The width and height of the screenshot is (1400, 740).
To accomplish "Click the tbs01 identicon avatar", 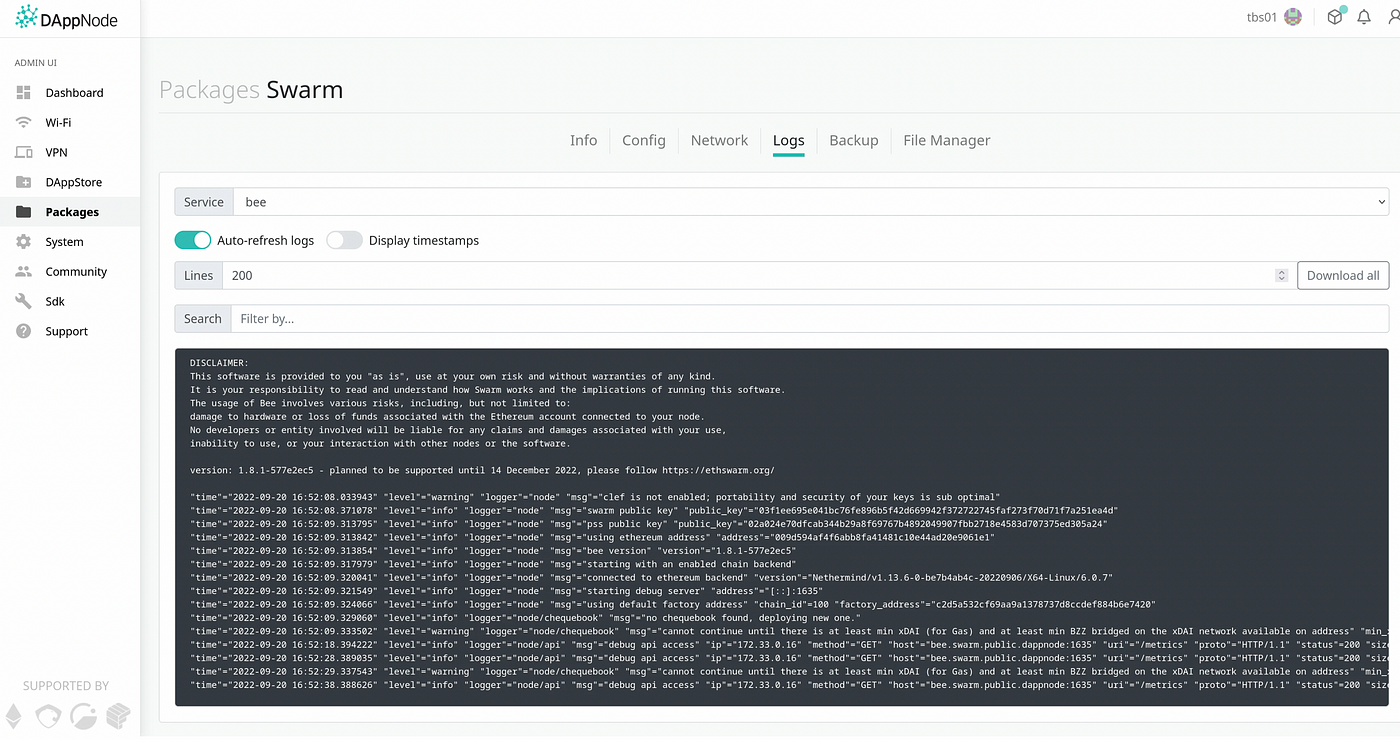I will pyautogui.click(x=1293, y=17).
